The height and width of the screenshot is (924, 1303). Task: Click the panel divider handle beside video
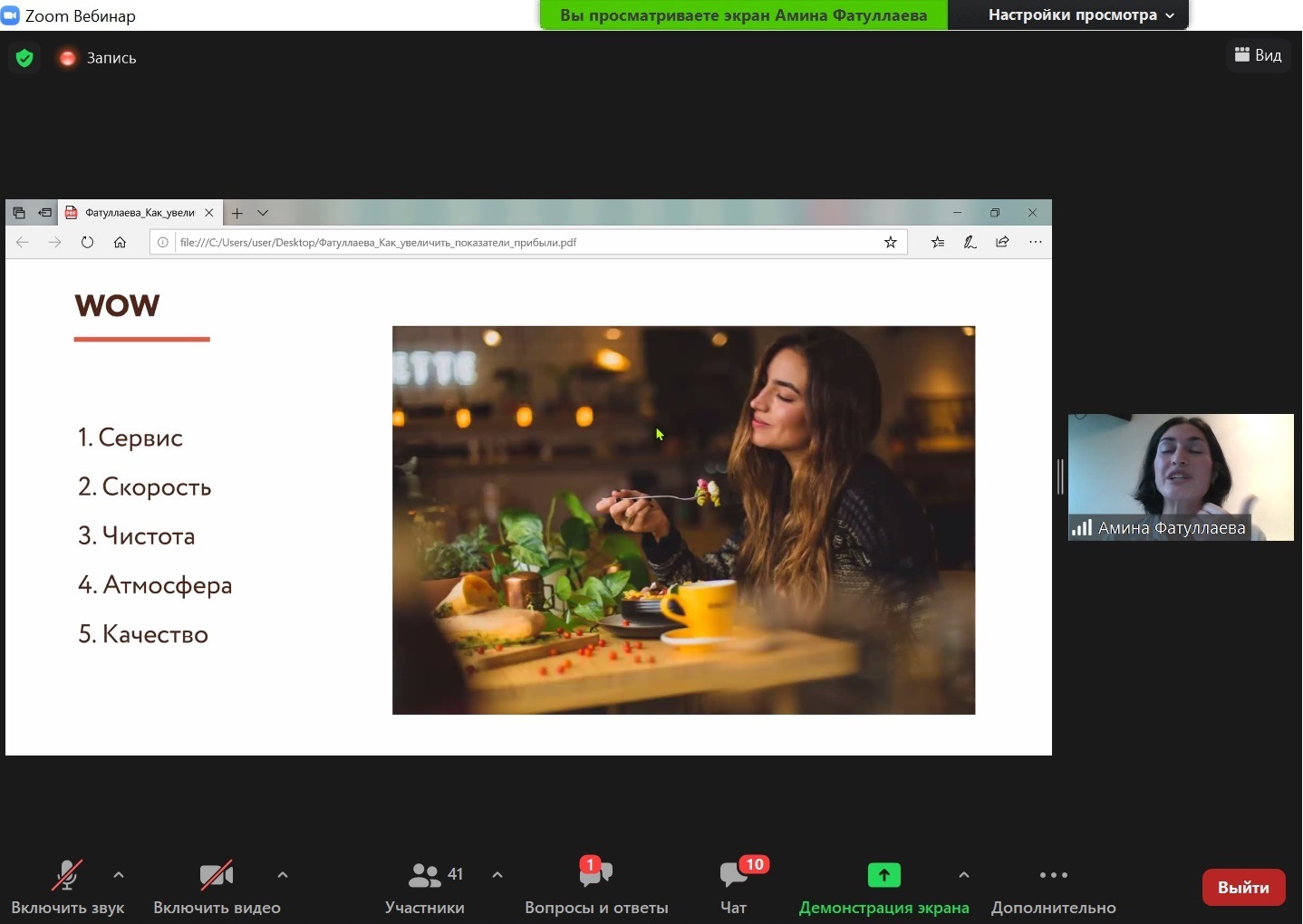pos(1060,476)
